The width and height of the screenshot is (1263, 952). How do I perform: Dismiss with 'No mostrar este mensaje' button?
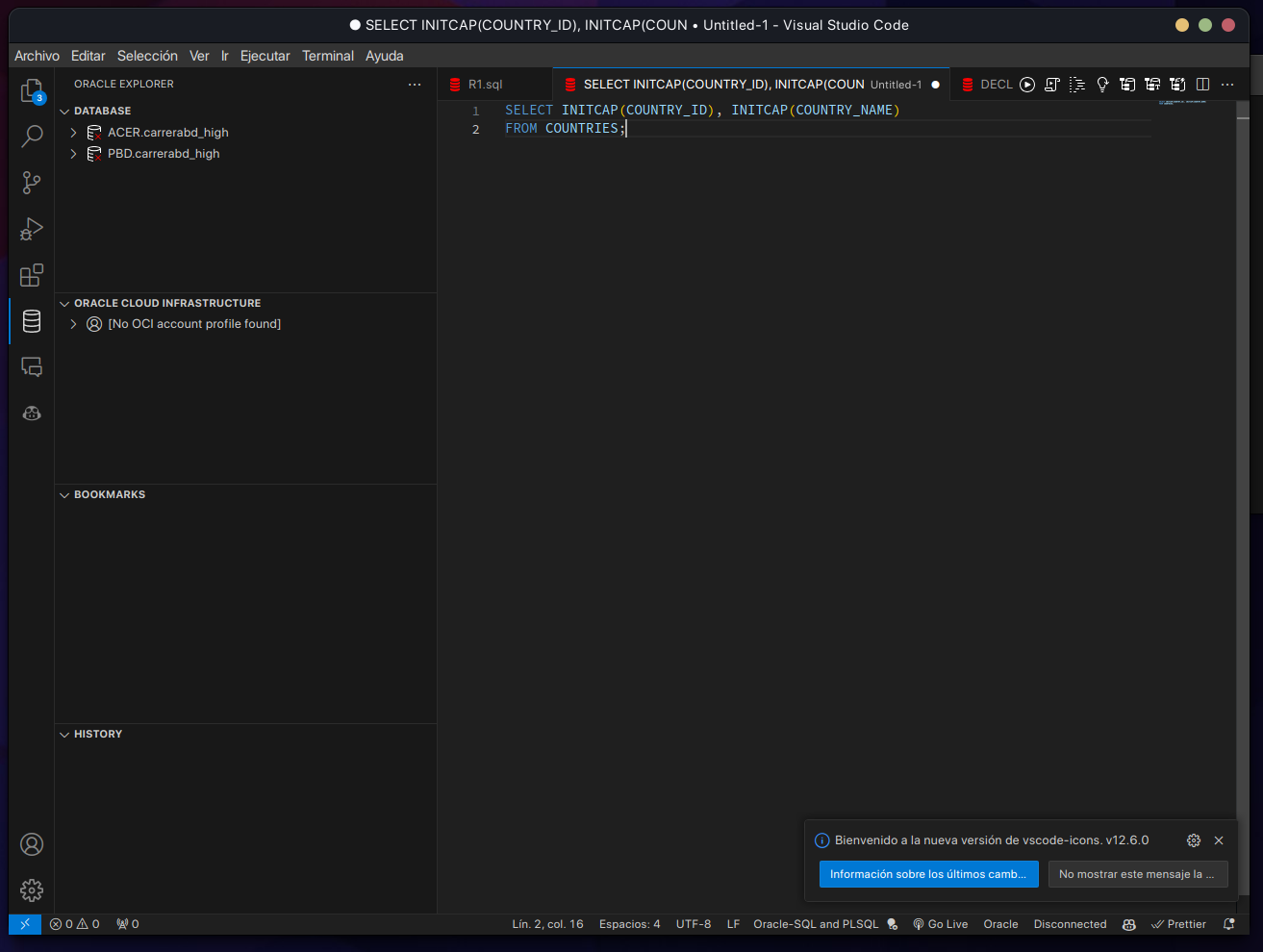[x=1138, y=874]
